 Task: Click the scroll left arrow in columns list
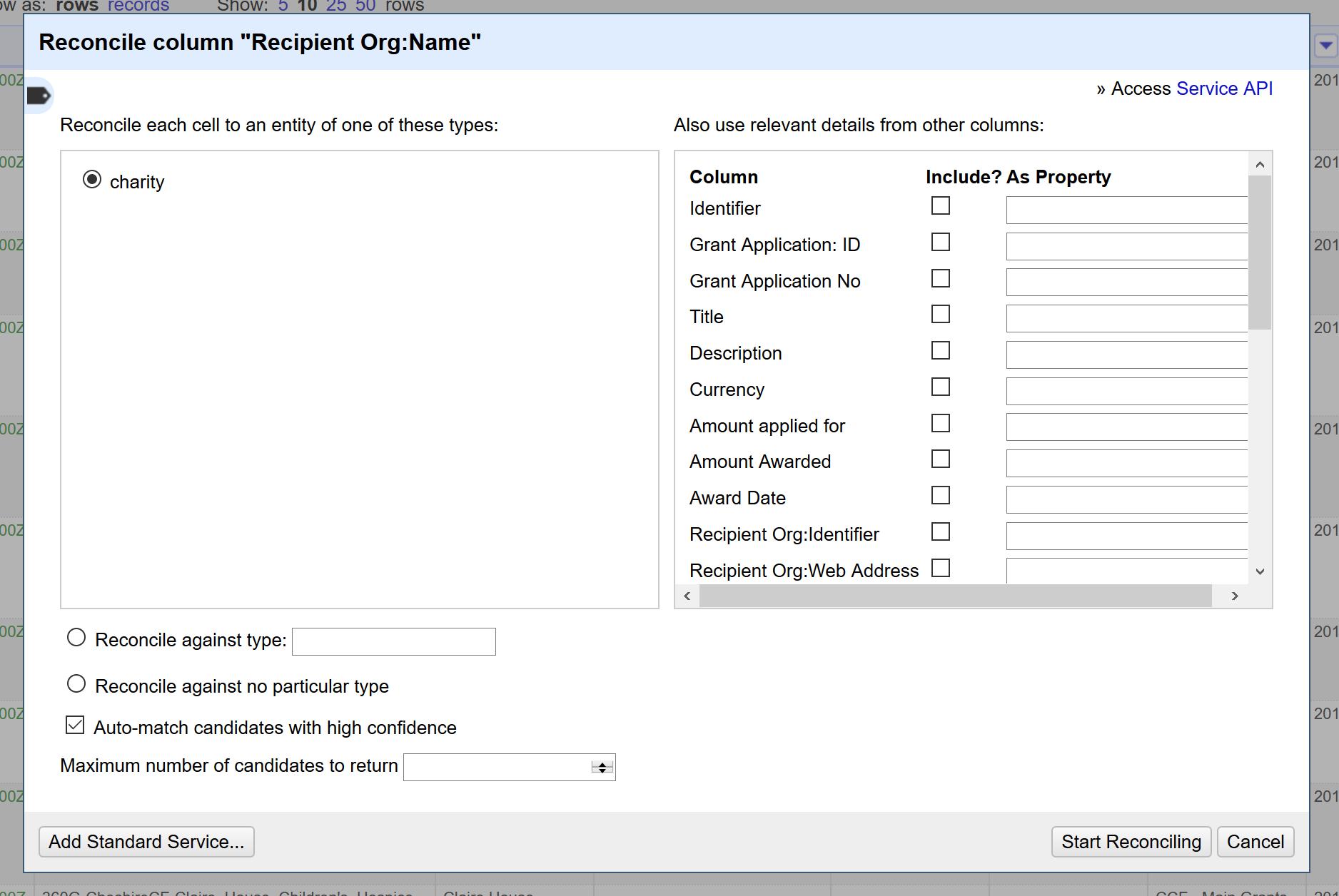tap(687, 596)
